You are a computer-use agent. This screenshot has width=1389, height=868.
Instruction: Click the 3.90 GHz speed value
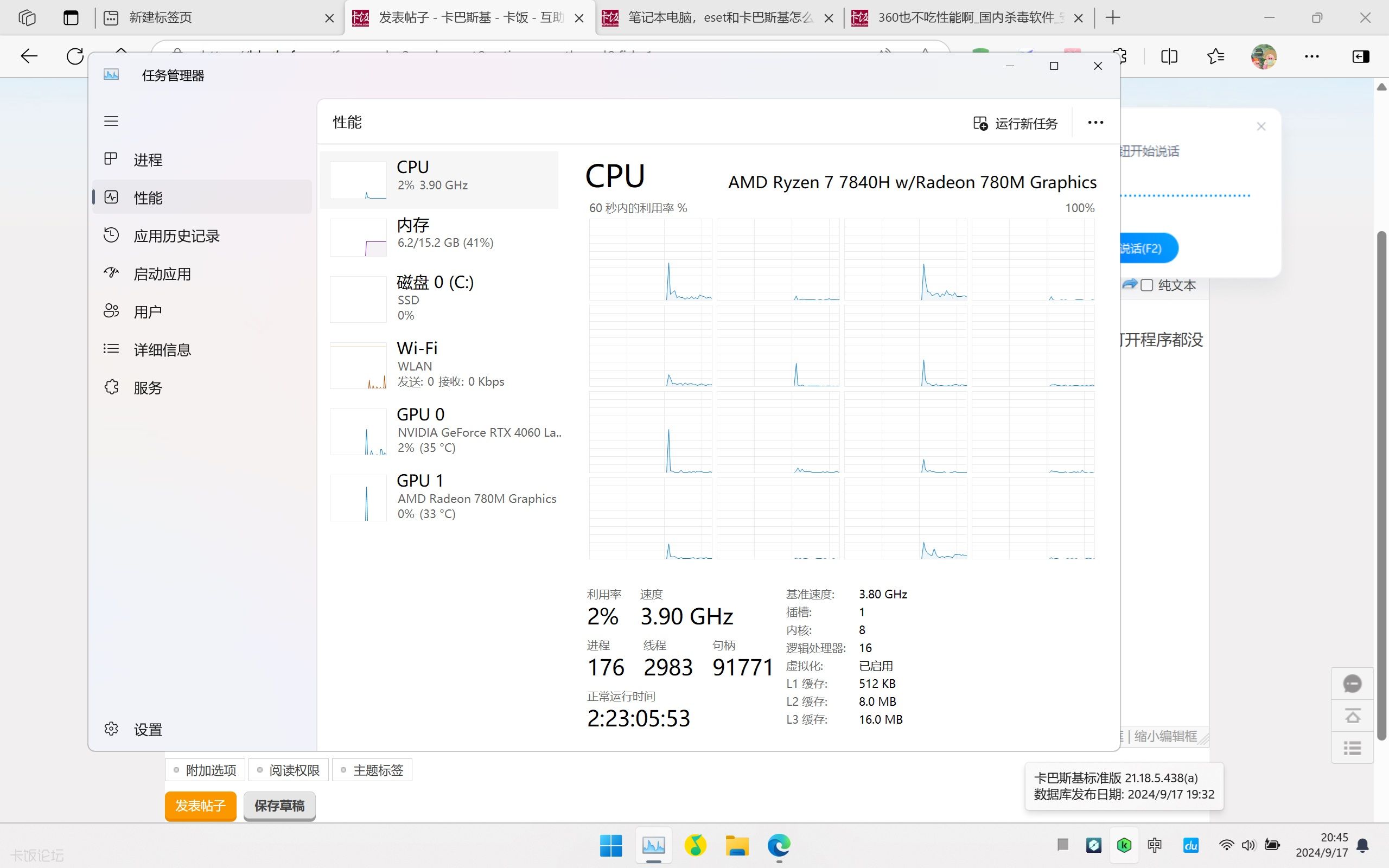coord(686,617)
